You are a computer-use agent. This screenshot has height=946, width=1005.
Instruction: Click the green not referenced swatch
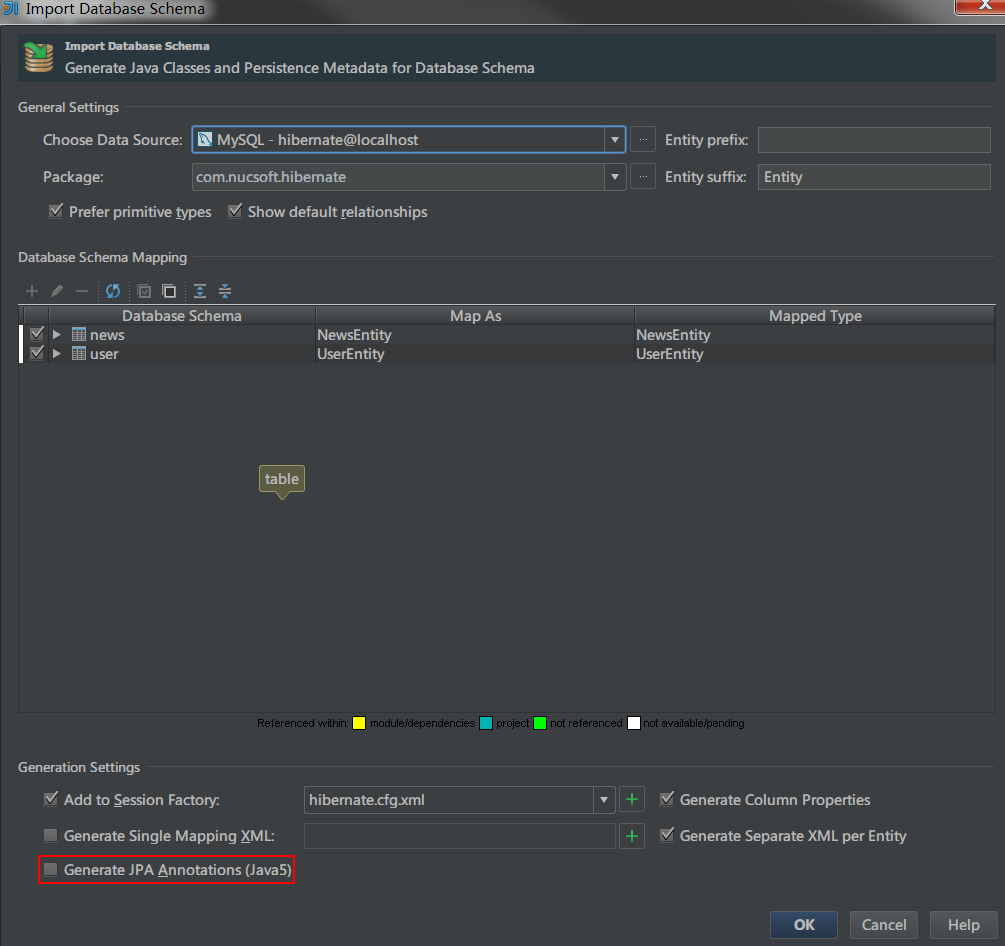click(x=540, y=723)
